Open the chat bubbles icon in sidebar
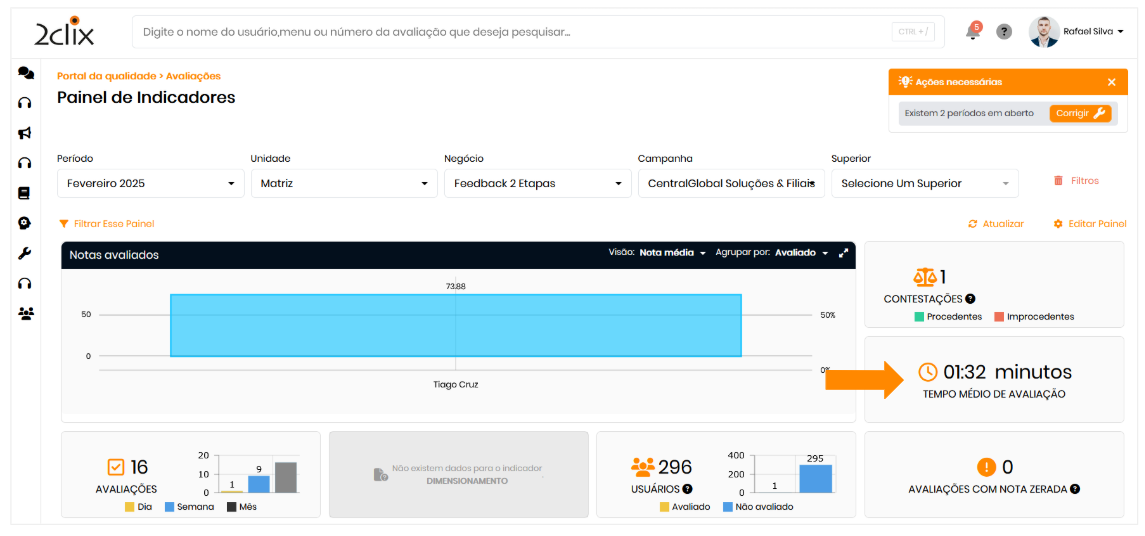This screenshot has width=1145, height=536. (25, 74)
